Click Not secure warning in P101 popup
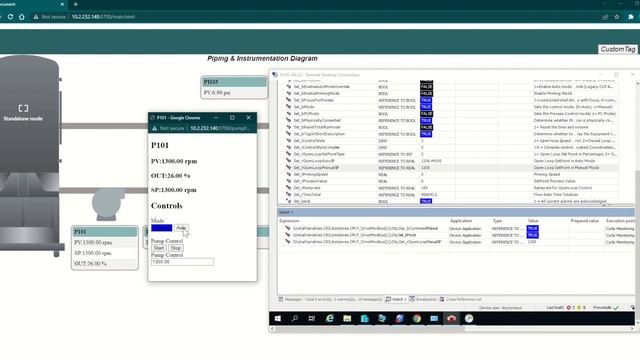The height and width of the screenshot is (360, 640). coord(168,128)
